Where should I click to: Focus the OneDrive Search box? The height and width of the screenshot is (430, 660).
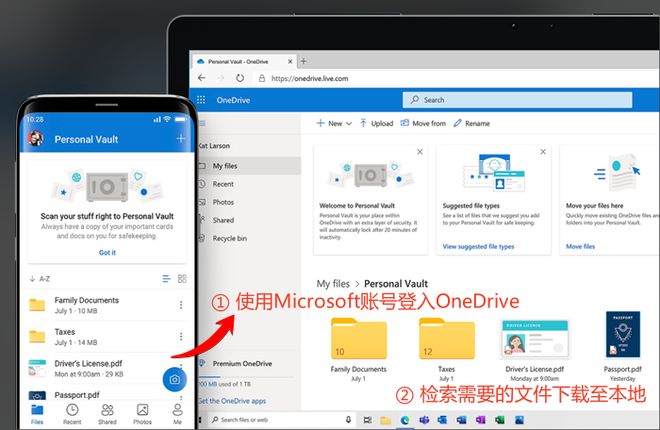[517, 100]
